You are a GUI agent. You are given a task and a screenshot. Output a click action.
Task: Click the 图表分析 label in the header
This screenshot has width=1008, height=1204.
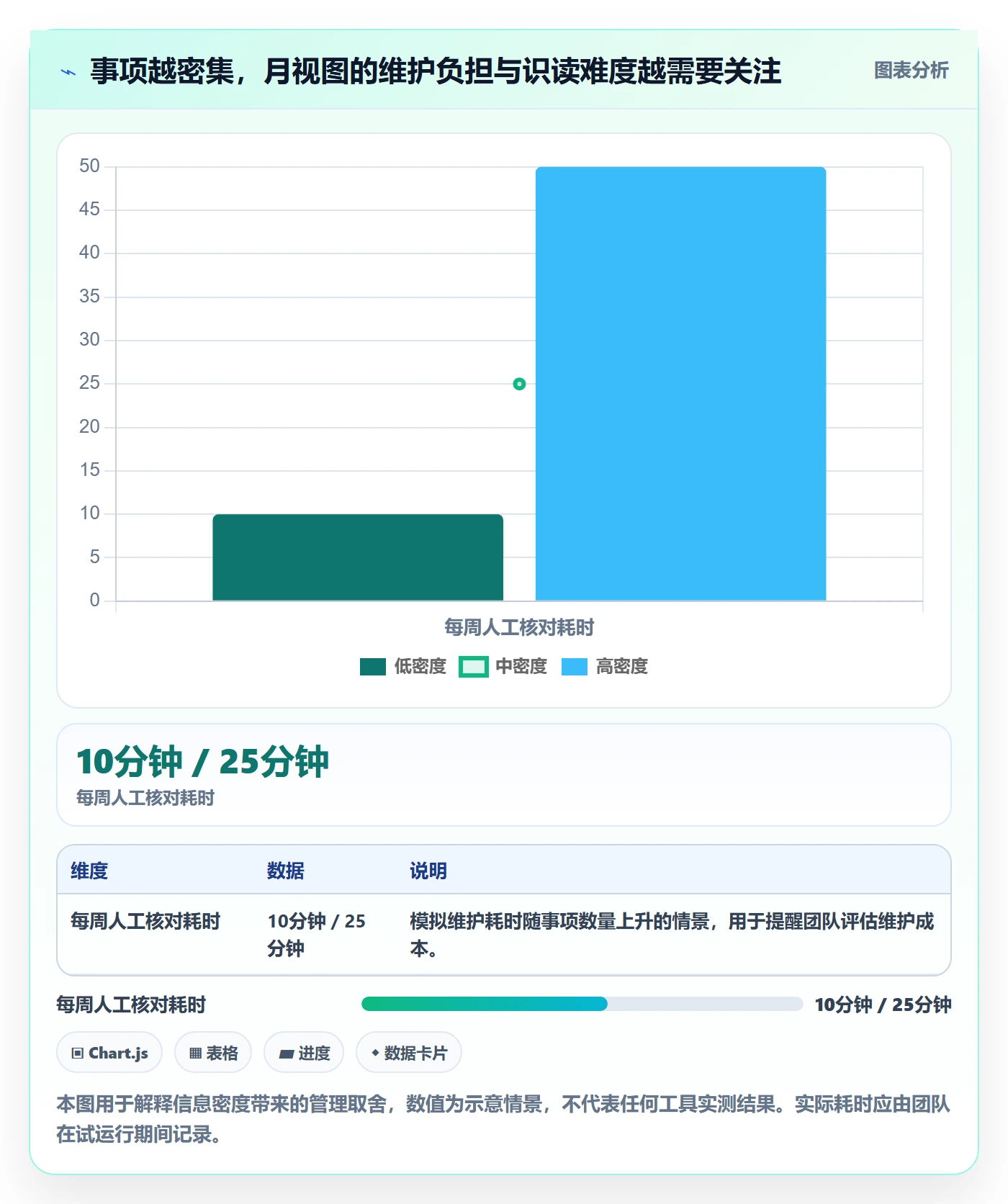coord(911,71)
